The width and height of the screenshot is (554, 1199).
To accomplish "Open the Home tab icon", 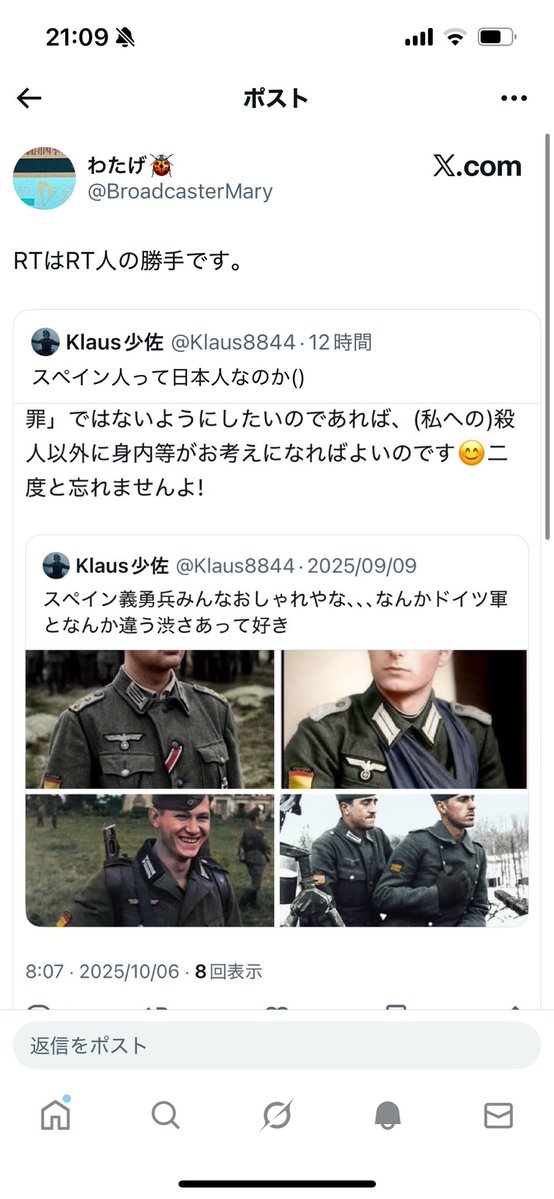I will [x=55, y=1115].
